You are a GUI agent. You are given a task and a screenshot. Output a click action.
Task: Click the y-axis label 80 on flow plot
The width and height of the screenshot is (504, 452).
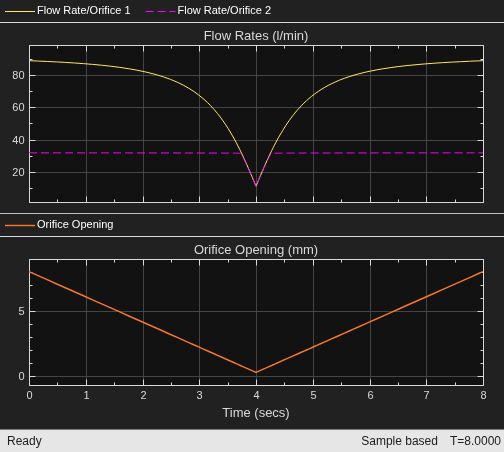[x=18, y=75]
